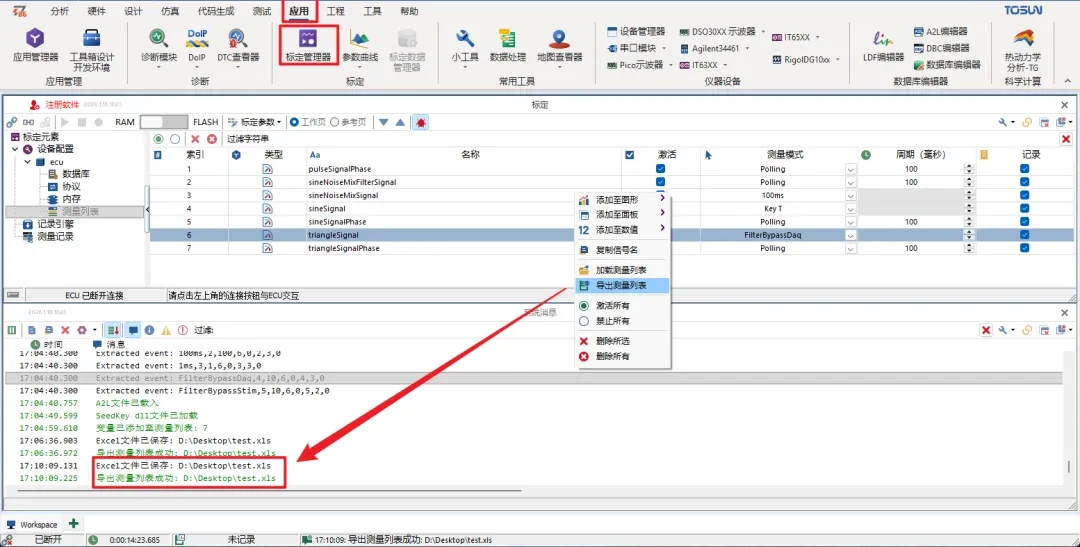Open measurement mode dropdown for pulseSignalPhase

851,169
